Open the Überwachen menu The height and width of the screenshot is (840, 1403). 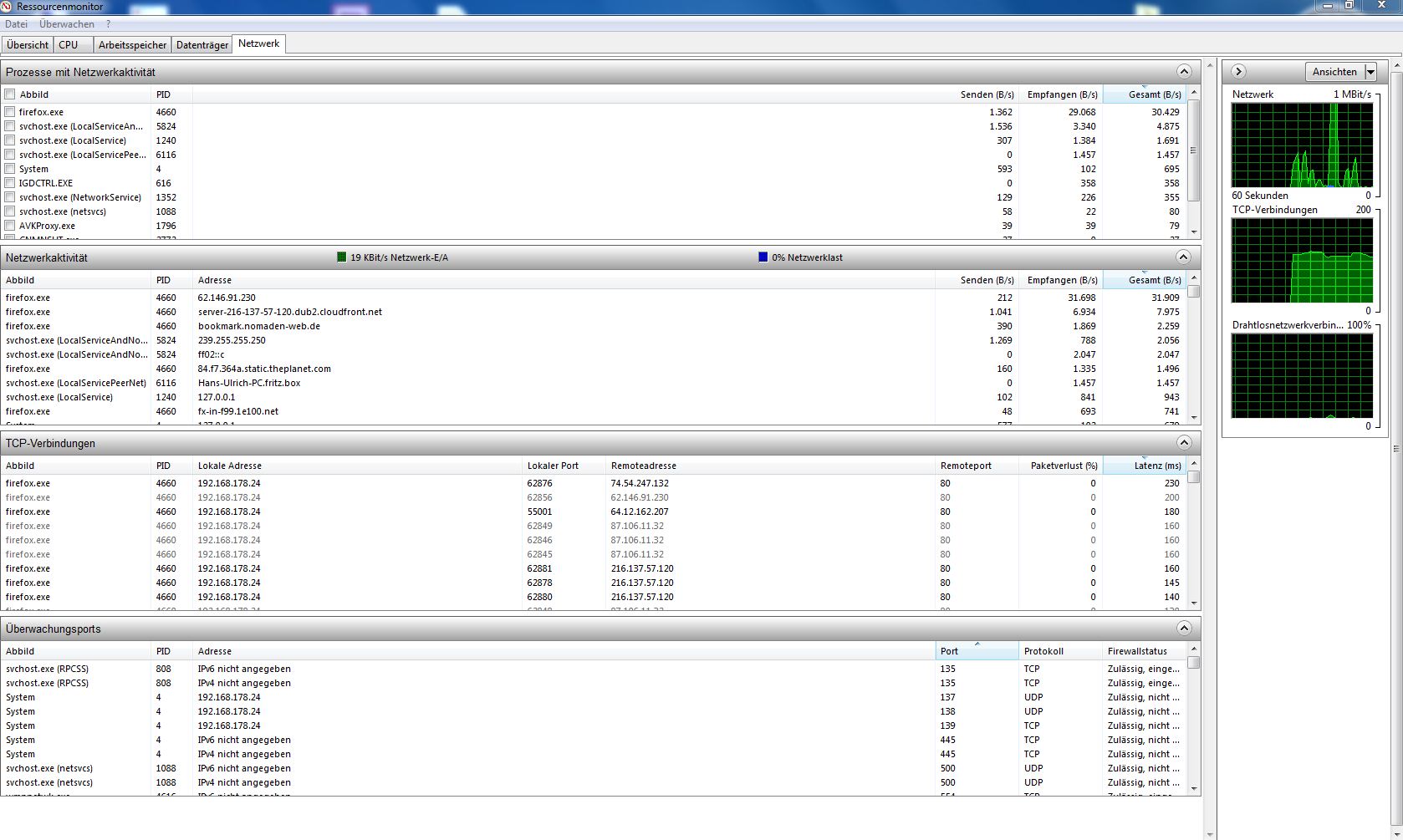[67, 24]
